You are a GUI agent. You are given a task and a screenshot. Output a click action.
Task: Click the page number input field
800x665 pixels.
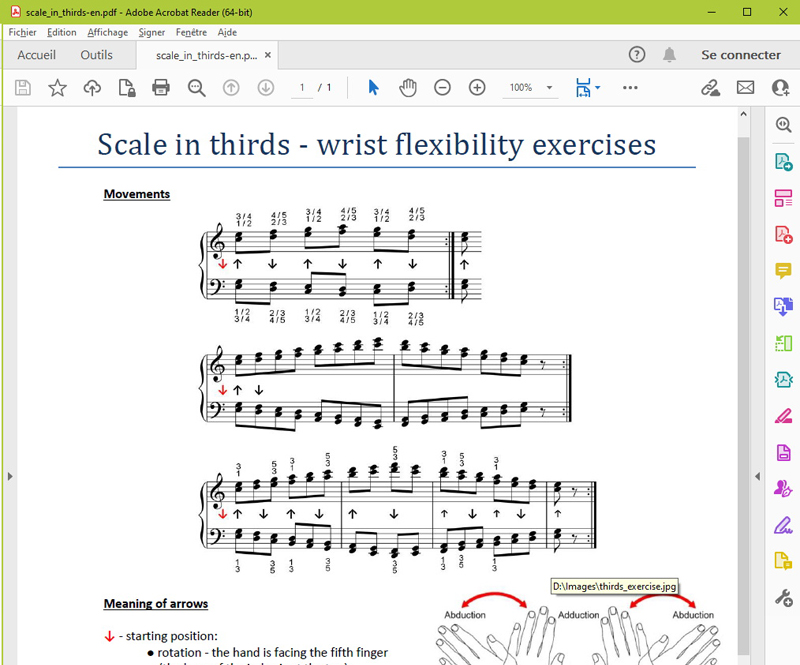302,88
